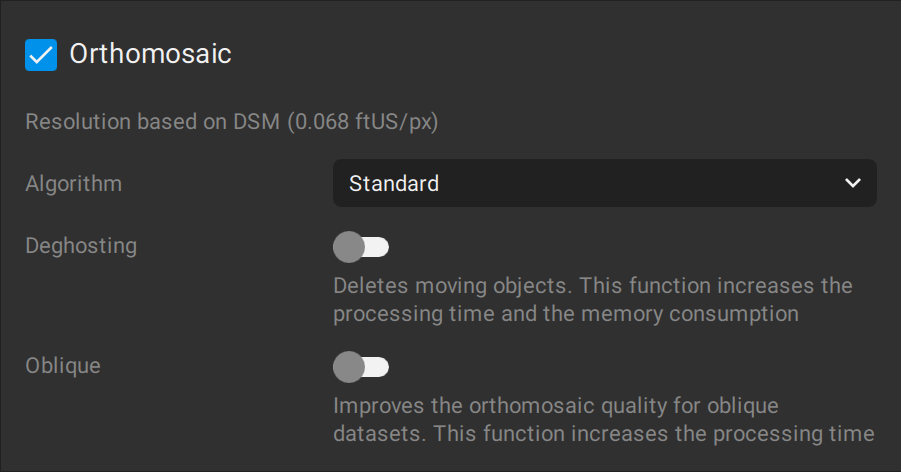Click the Deghosting setting label
Screen dimensions: 901x472
[81, 245]
